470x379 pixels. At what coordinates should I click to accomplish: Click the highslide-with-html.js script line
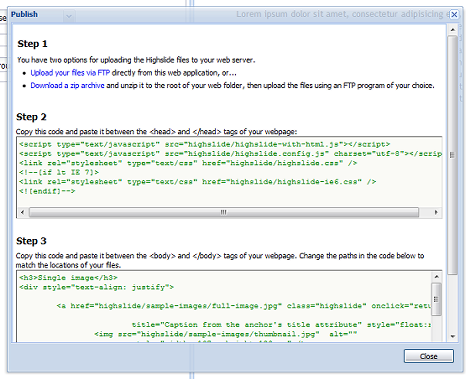[204, 144]
